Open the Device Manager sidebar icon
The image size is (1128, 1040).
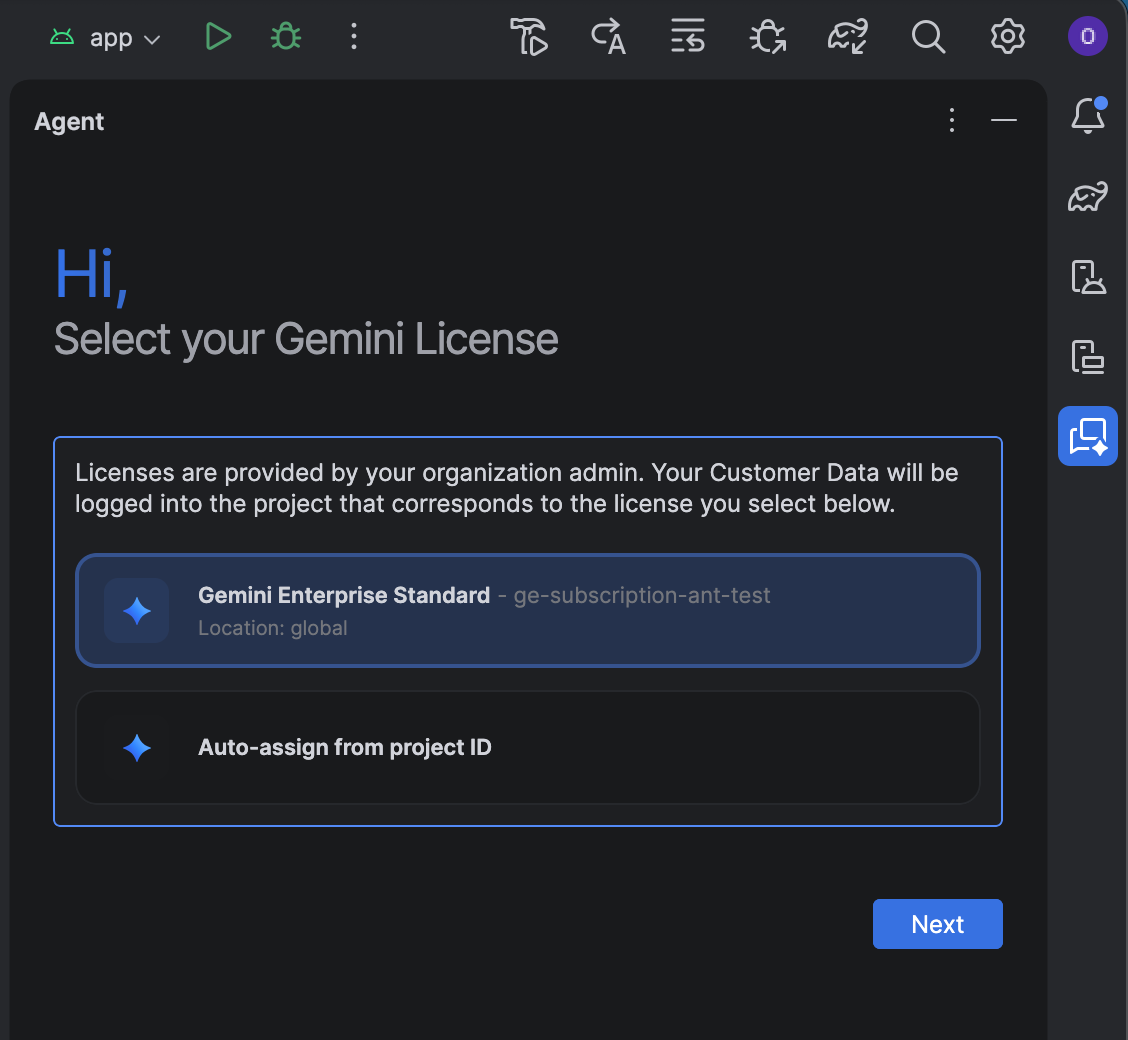[x=1088, y=277]
